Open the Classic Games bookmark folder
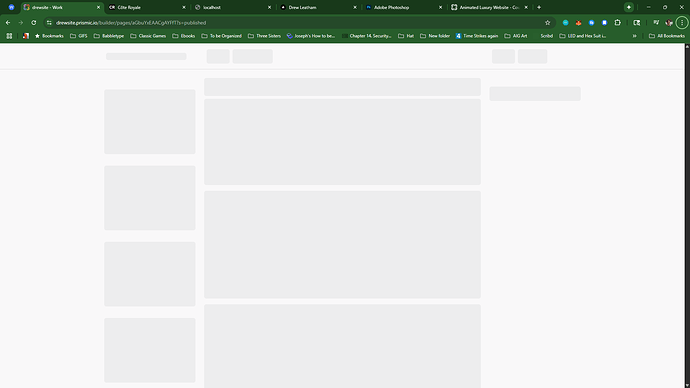This screenshot has height=388, width=690. pyautogui.click(x=148, y=36)
